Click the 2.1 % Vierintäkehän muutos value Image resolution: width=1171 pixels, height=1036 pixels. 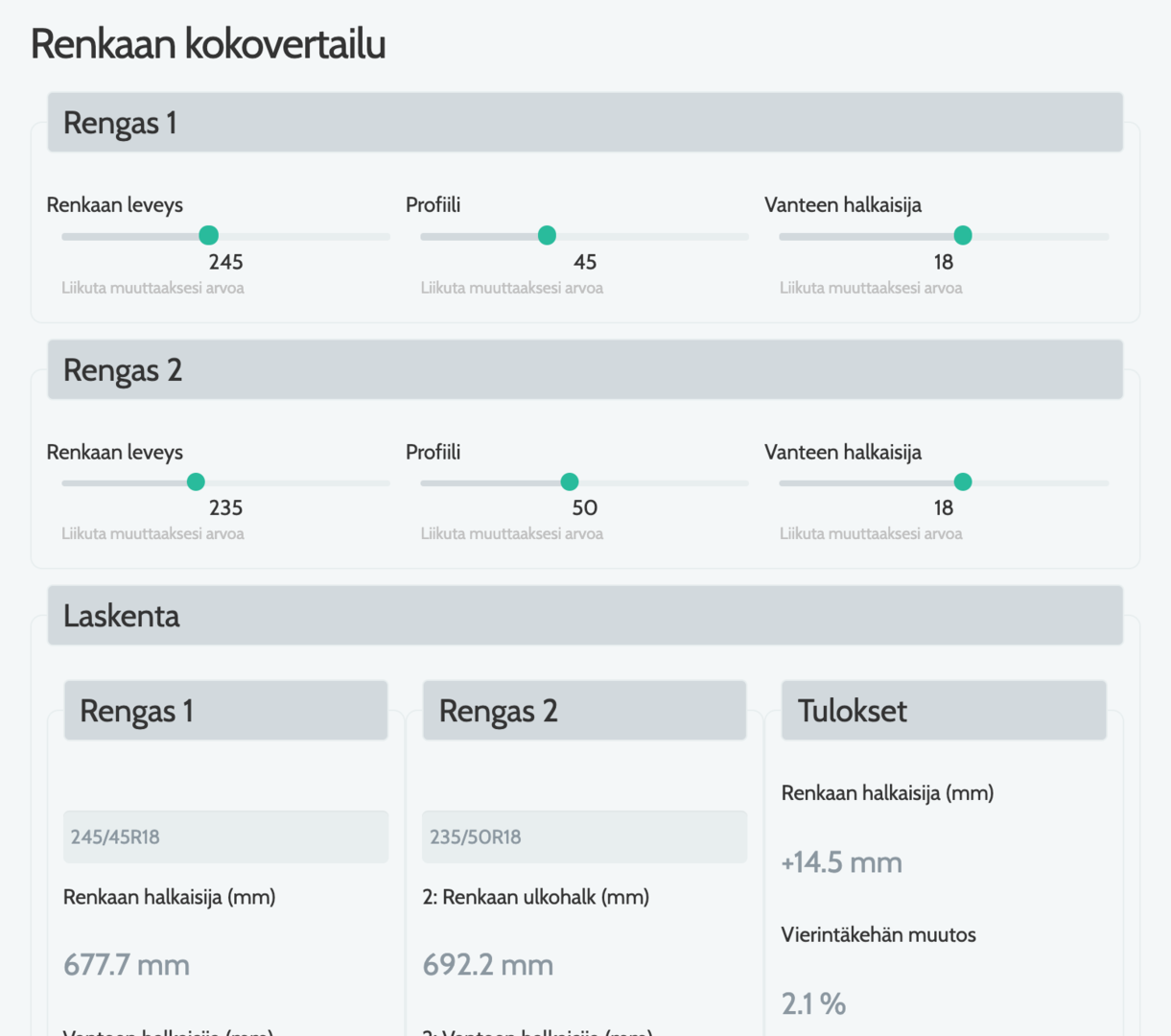click(x=813, y=1003)
